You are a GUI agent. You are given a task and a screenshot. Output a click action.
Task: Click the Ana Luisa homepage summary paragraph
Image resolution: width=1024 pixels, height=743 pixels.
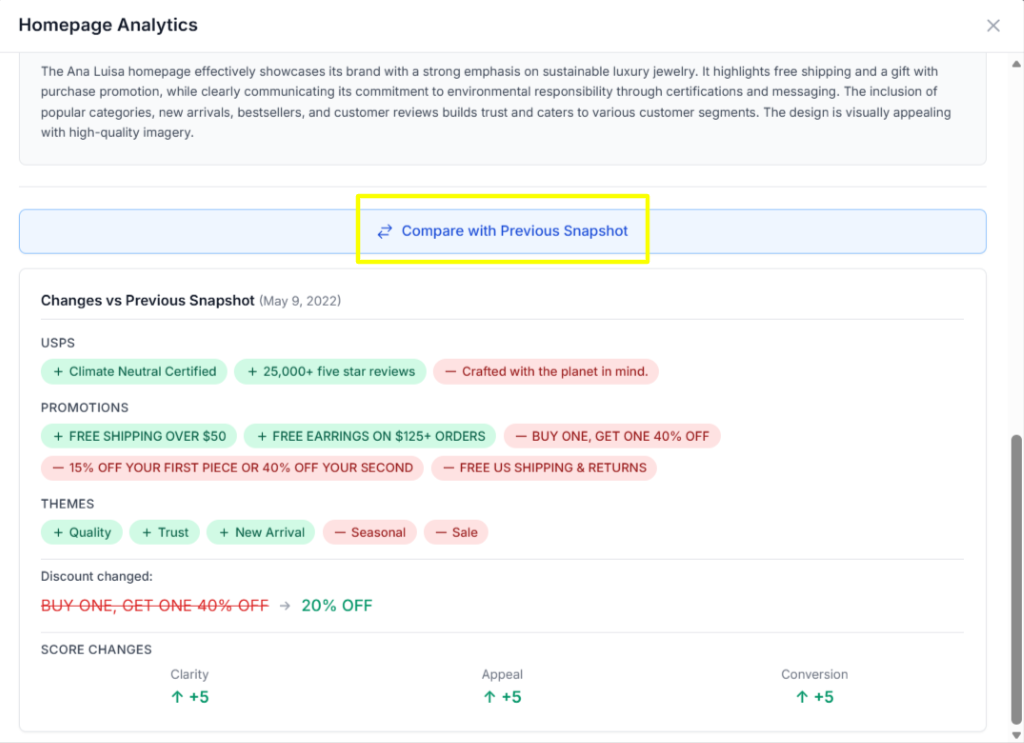tap(496, 102)
